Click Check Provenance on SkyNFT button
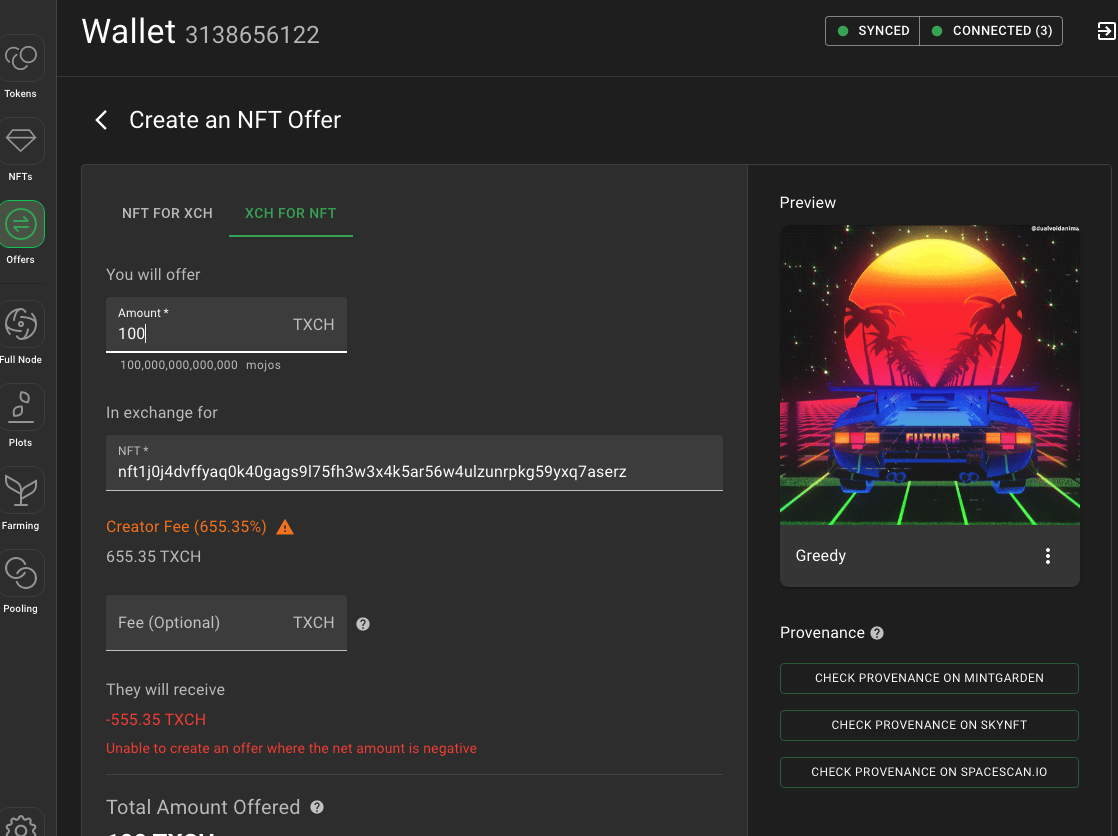1118x836 pixels. pyautogui.click(x=929, y=725)
